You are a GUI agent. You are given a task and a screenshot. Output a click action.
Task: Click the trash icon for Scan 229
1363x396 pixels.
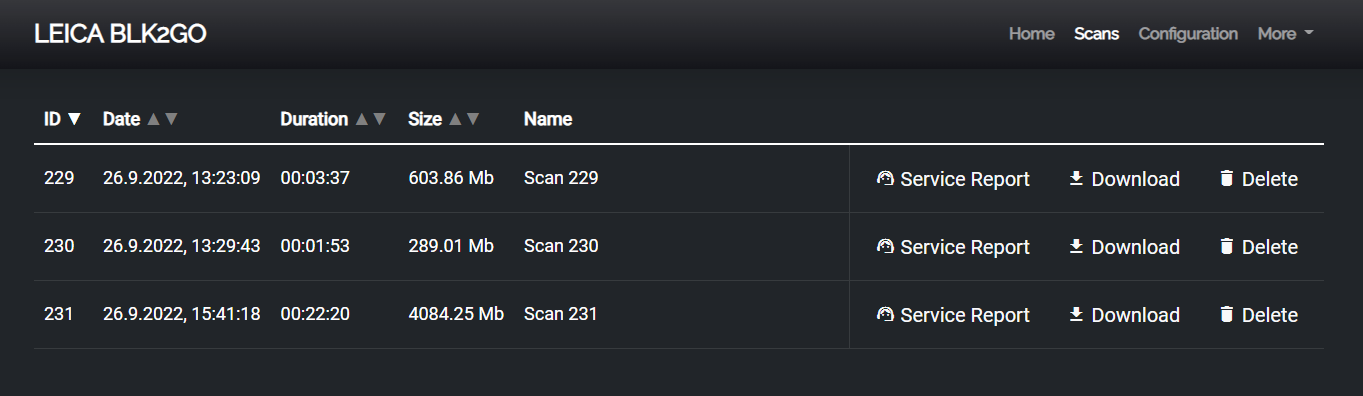point(1226,179)
